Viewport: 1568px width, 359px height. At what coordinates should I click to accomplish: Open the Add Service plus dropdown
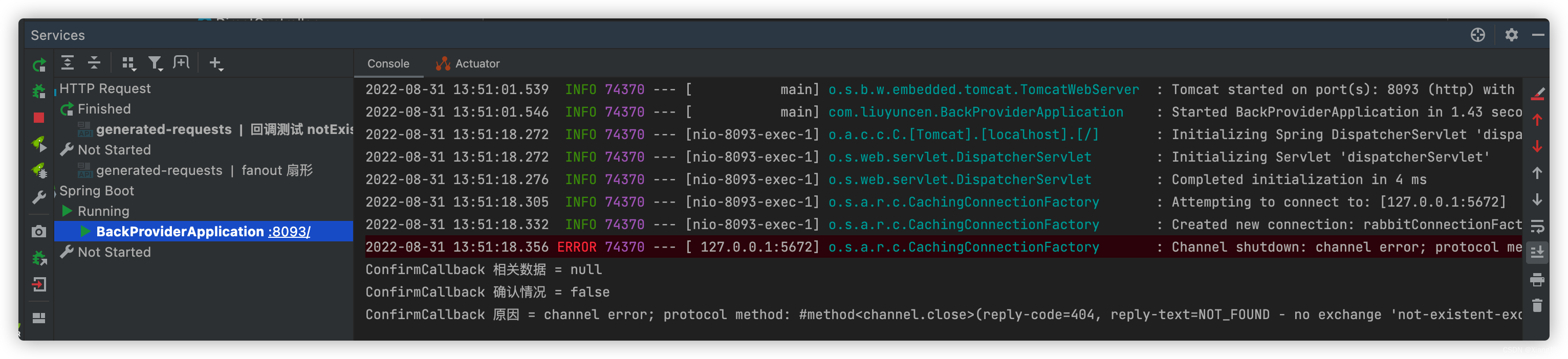pyautogui.click(x=216, y=63)
